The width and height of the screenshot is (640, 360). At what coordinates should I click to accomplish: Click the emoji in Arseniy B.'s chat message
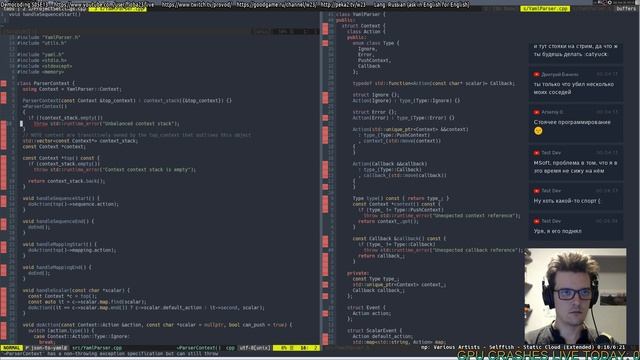point(538,131)
